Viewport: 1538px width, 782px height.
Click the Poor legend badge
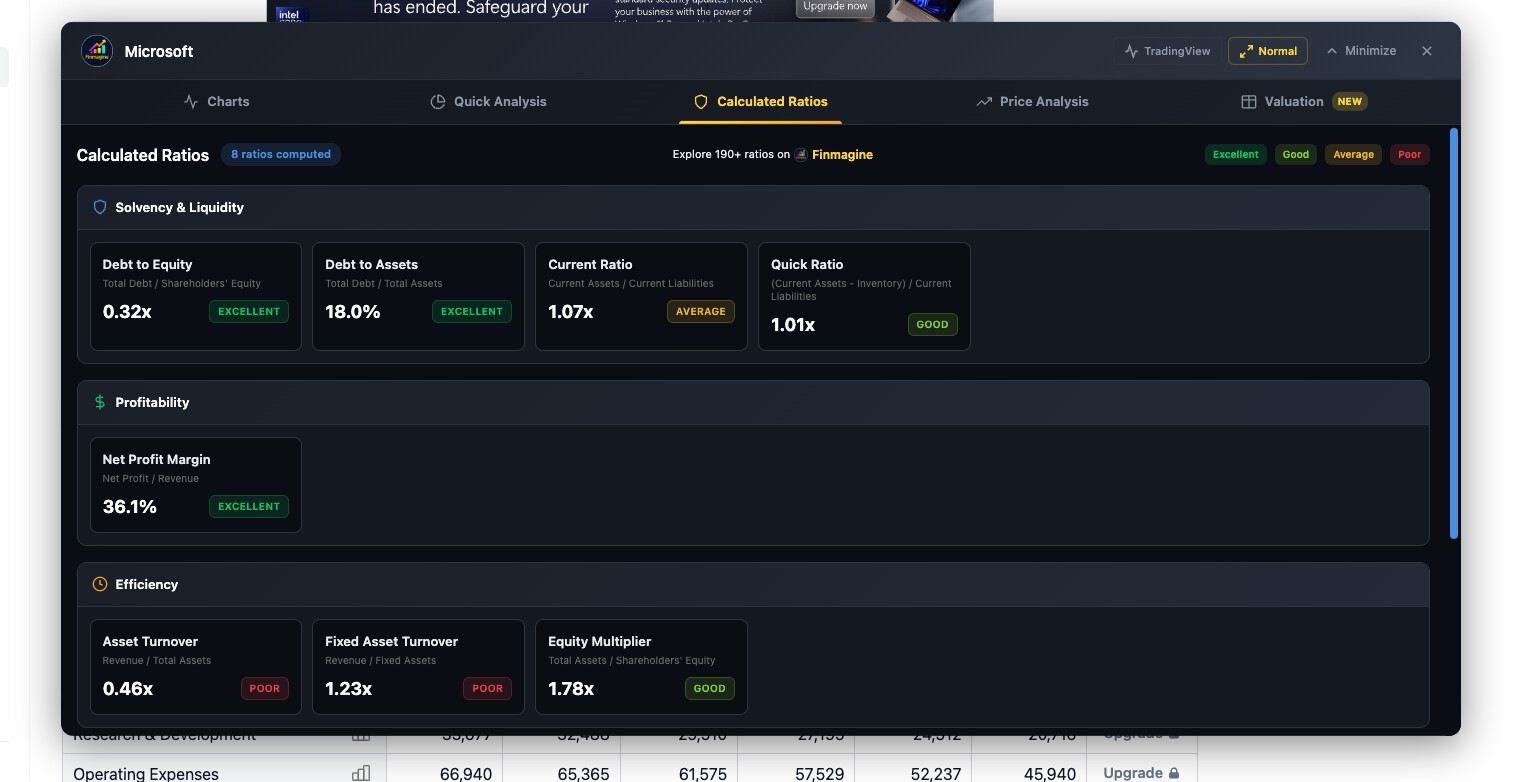point(1409,155)
